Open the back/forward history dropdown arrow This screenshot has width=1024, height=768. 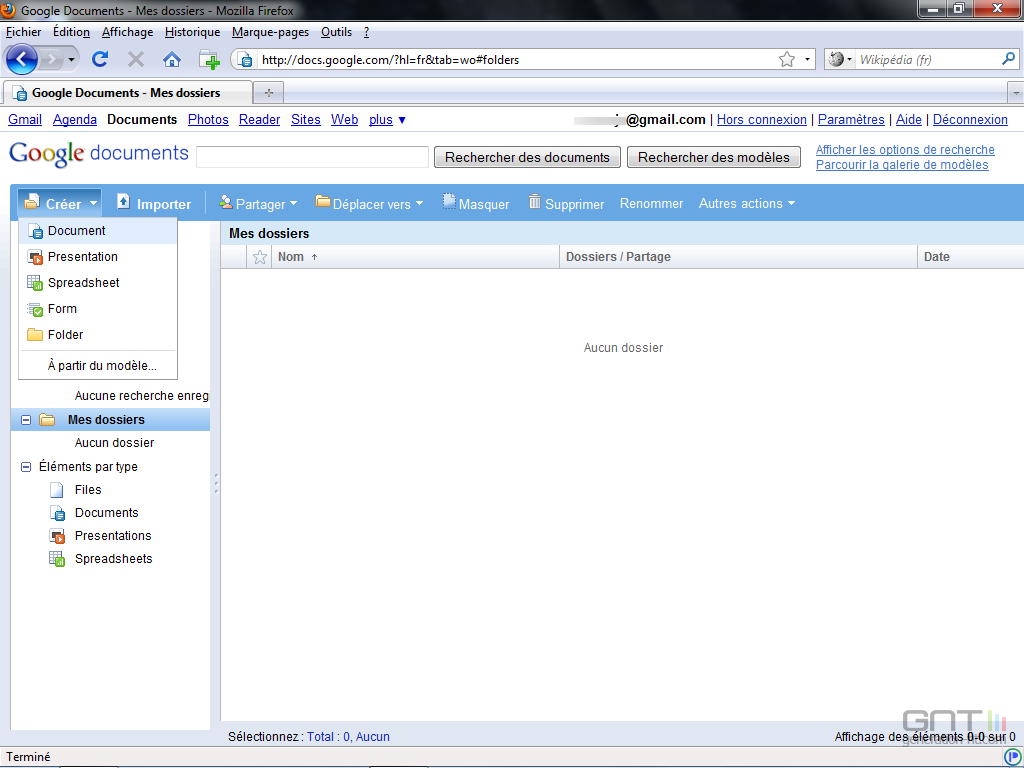pyautogui.click(x=71, y=60)
